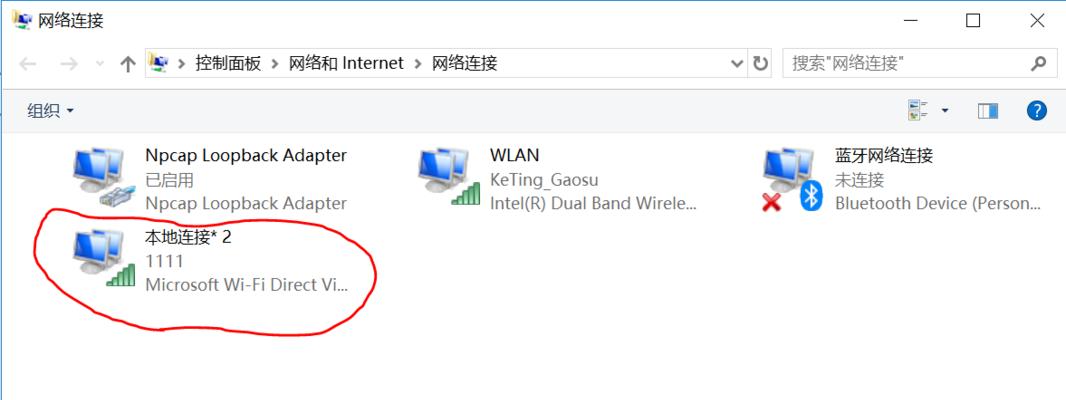
Task: Click the search magnifier icon
Action: pyautogui.click(x=1037, y=64)
